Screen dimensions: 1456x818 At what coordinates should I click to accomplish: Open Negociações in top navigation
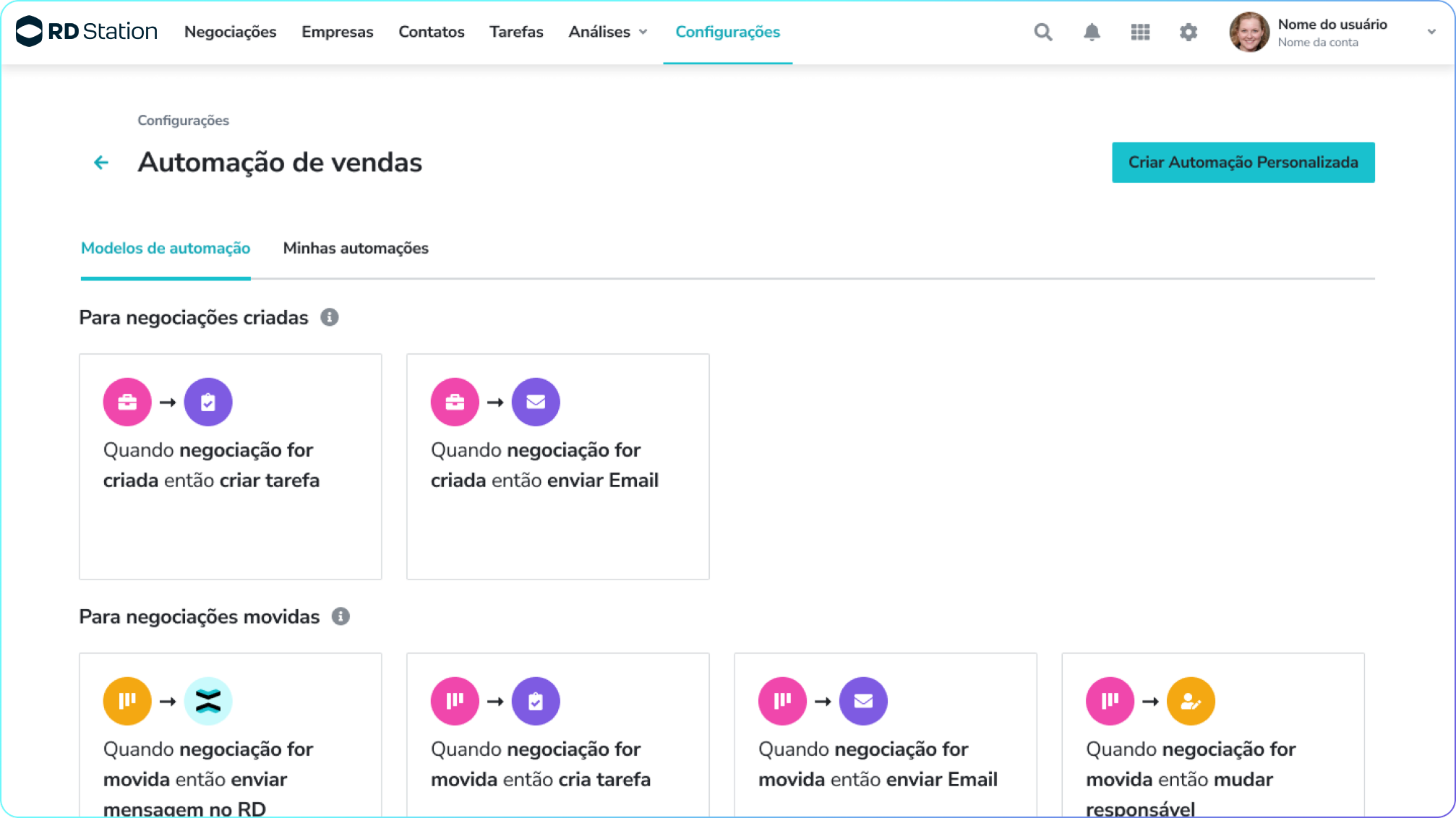tap(230, 32)
